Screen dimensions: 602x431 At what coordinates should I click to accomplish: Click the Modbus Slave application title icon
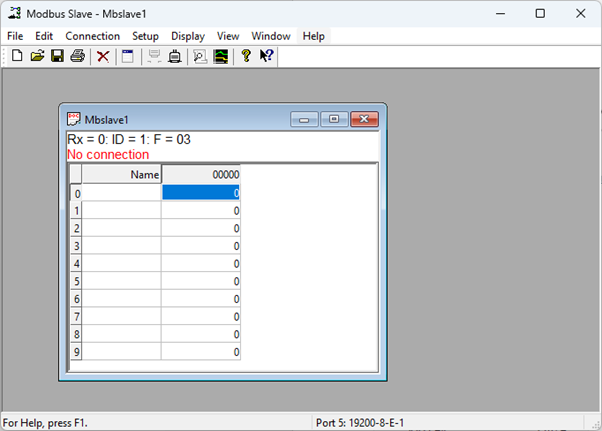(x=14, y=13)
